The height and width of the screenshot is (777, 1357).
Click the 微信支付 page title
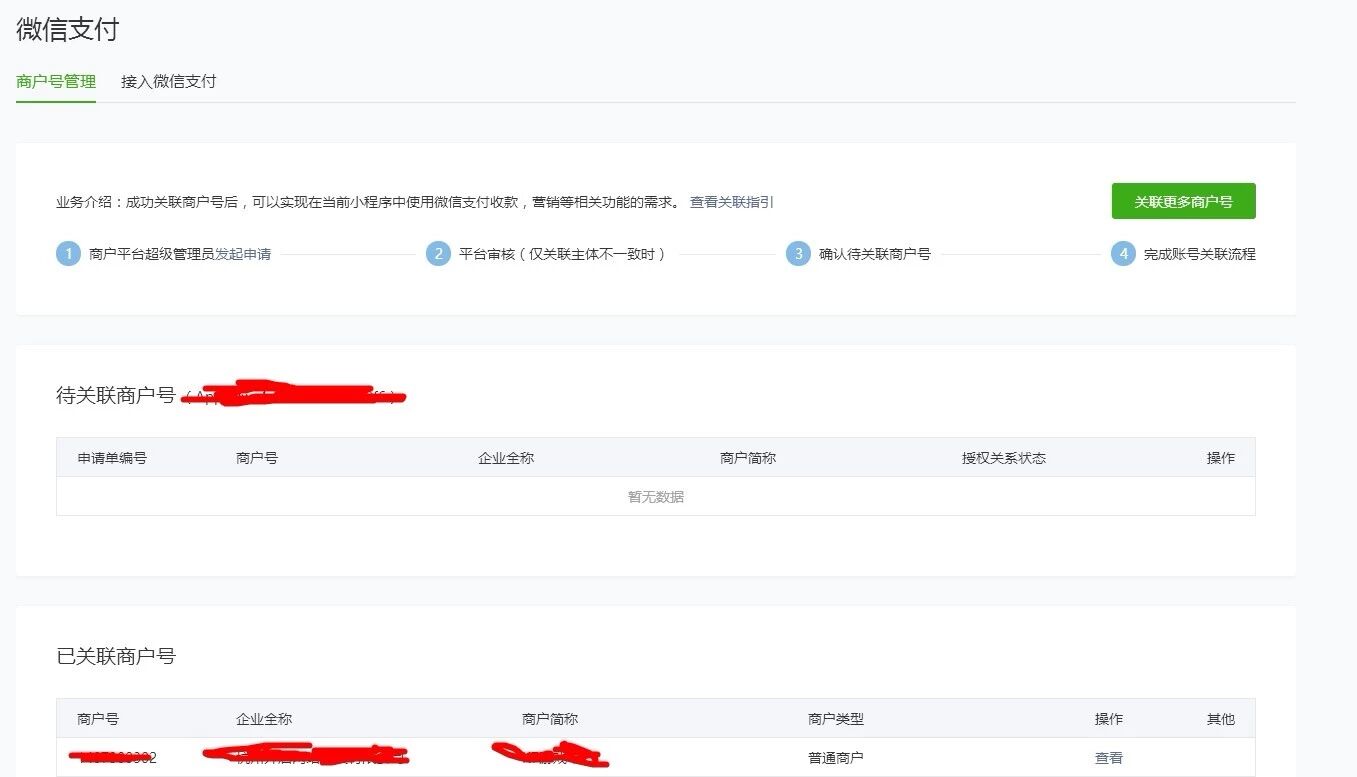pyautogui.click(x=67, y=29)
